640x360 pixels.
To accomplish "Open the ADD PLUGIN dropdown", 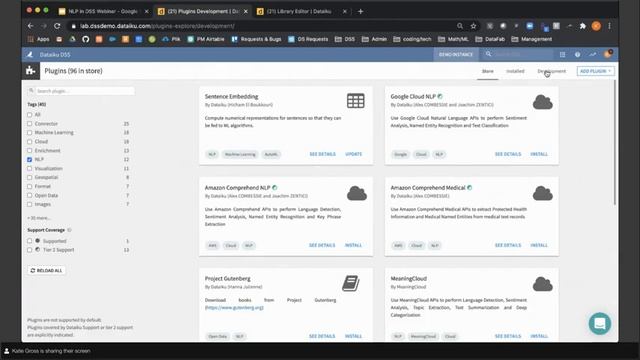I will tap(596, 71).
